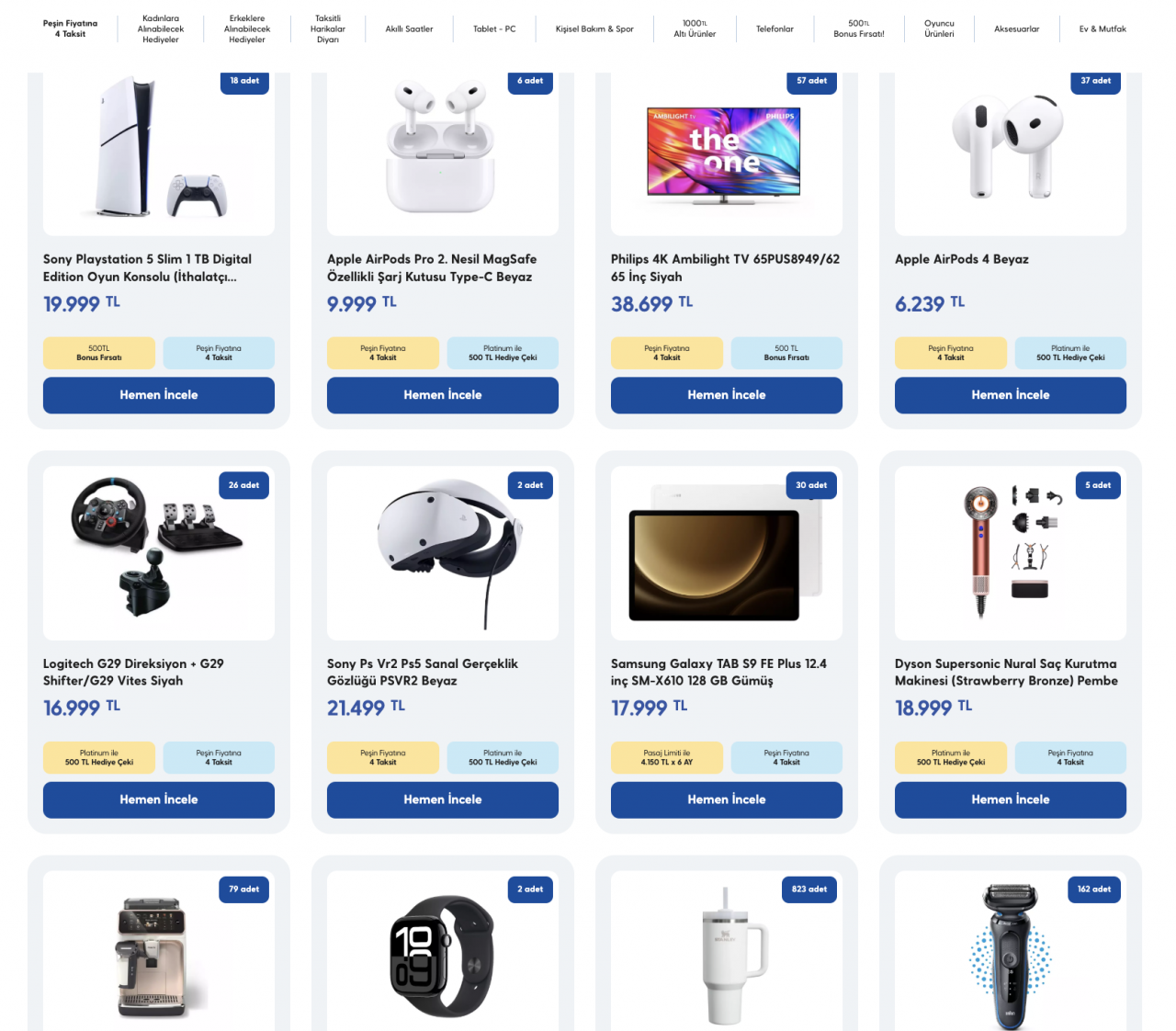Viewport: 1176px width, 1031px height.
Task: View the Sony PS VR2 headset image
Action: (x=443, y=553)
